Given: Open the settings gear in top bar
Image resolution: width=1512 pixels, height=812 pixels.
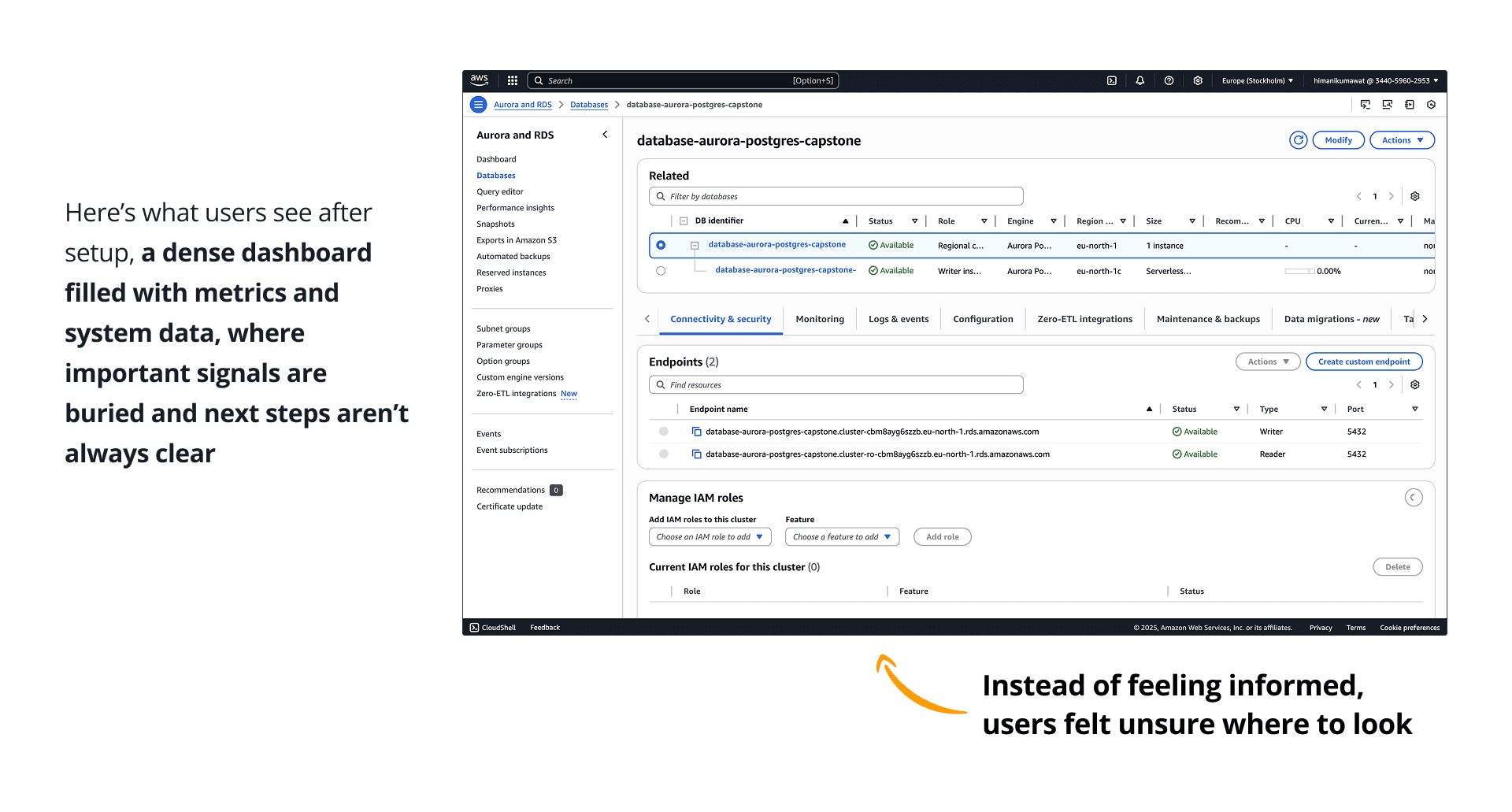Looking at the screenshot, I should (1198, 80).
